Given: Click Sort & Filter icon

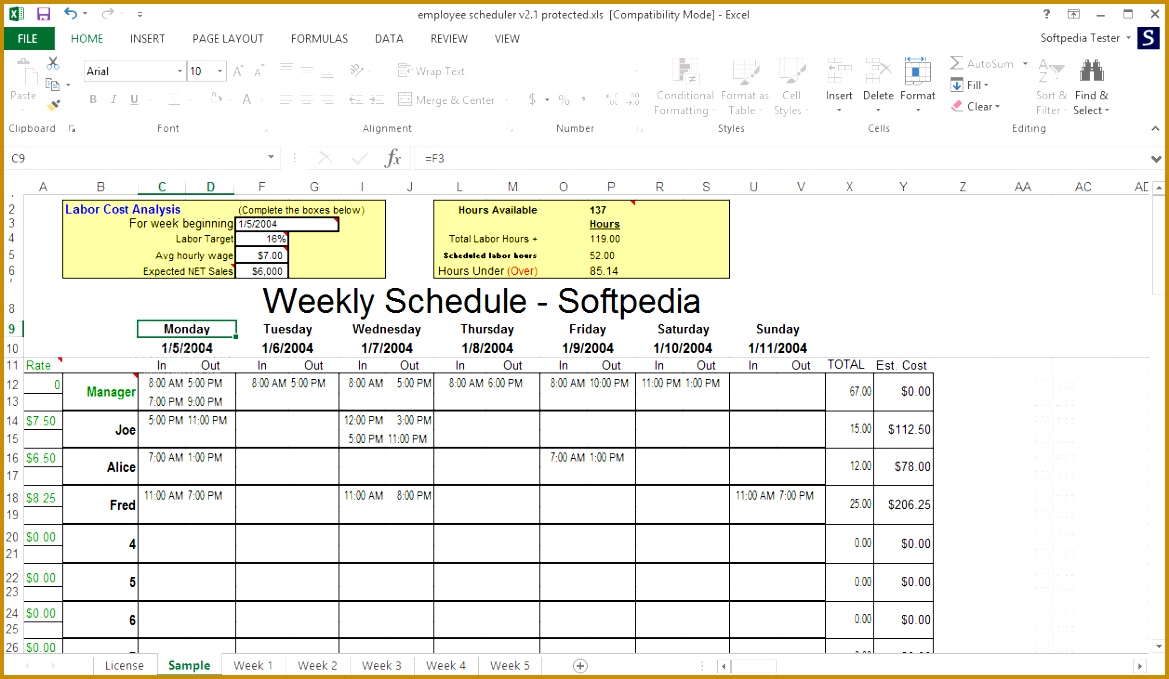Looking at the screenshot, I should (x=1051, y=72).
